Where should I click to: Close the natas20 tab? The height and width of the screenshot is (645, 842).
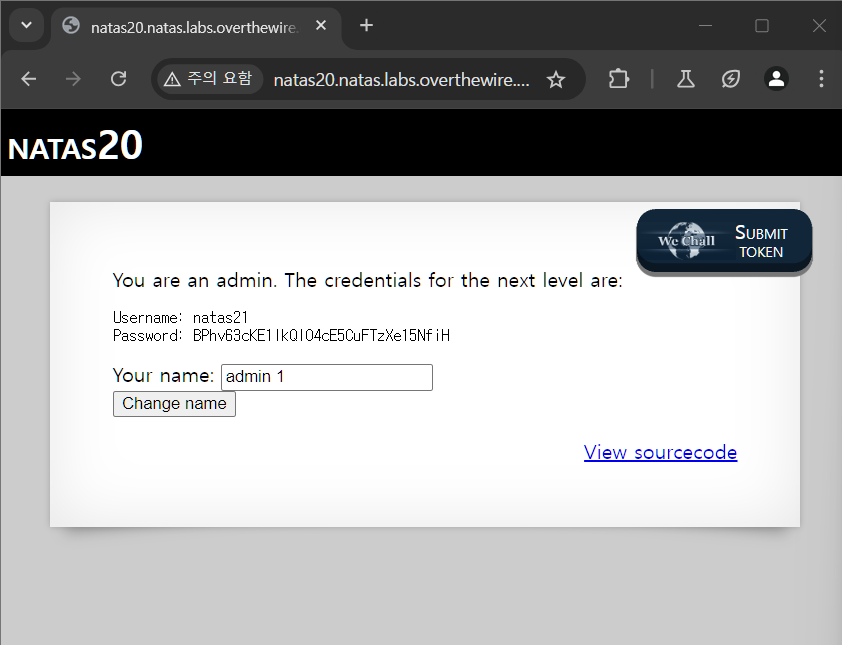pos(321,26)
